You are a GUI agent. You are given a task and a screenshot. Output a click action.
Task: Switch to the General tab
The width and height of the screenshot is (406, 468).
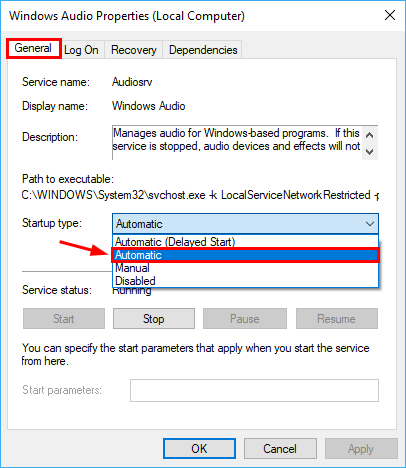[x=33, y=48]
